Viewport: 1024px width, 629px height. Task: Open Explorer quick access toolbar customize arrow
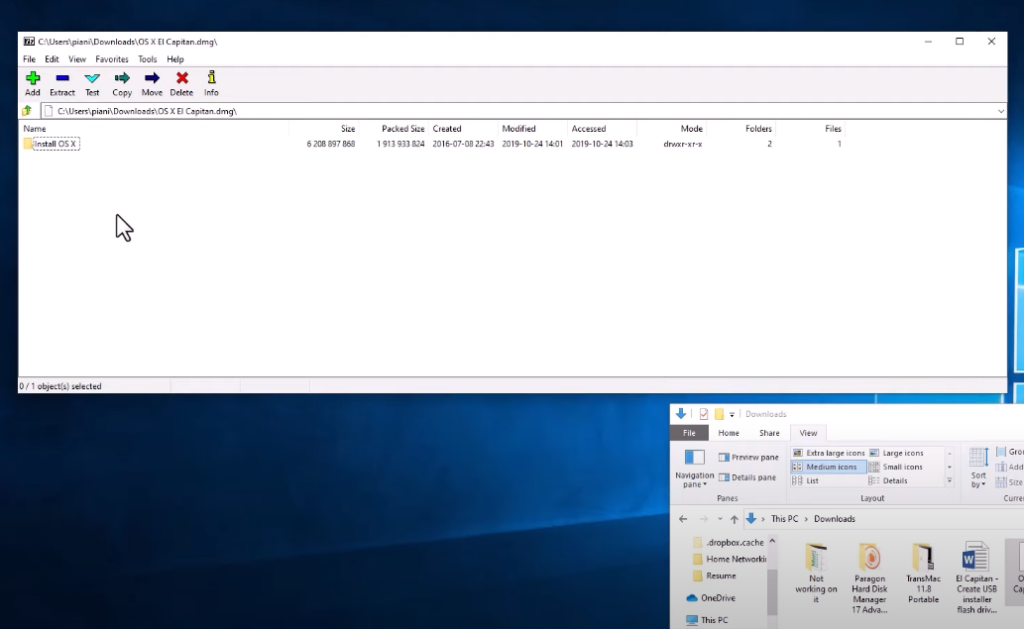point(731,414)
